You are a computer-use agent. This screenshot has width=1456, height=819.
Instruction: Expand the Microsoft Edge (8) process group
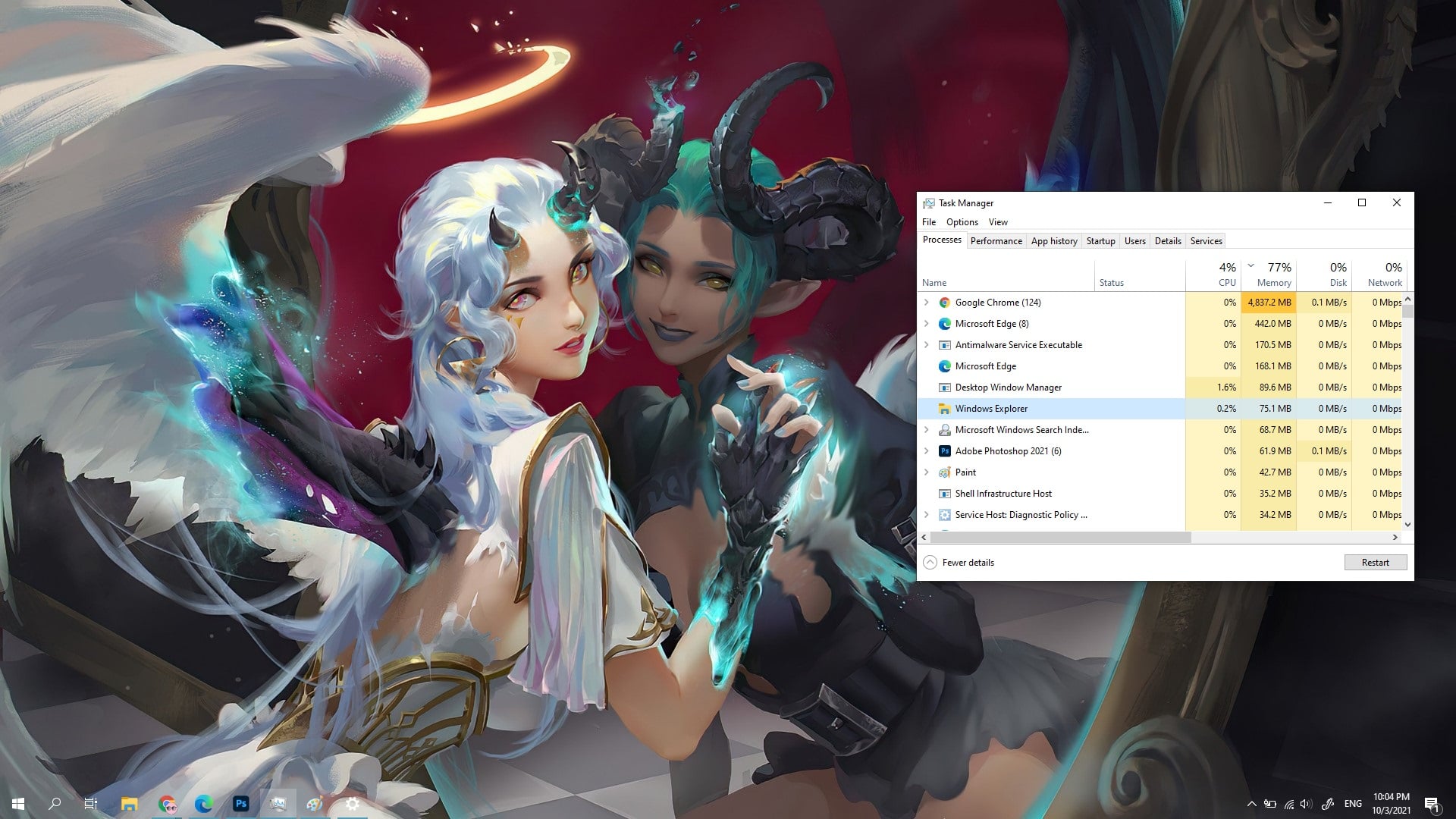926,324
